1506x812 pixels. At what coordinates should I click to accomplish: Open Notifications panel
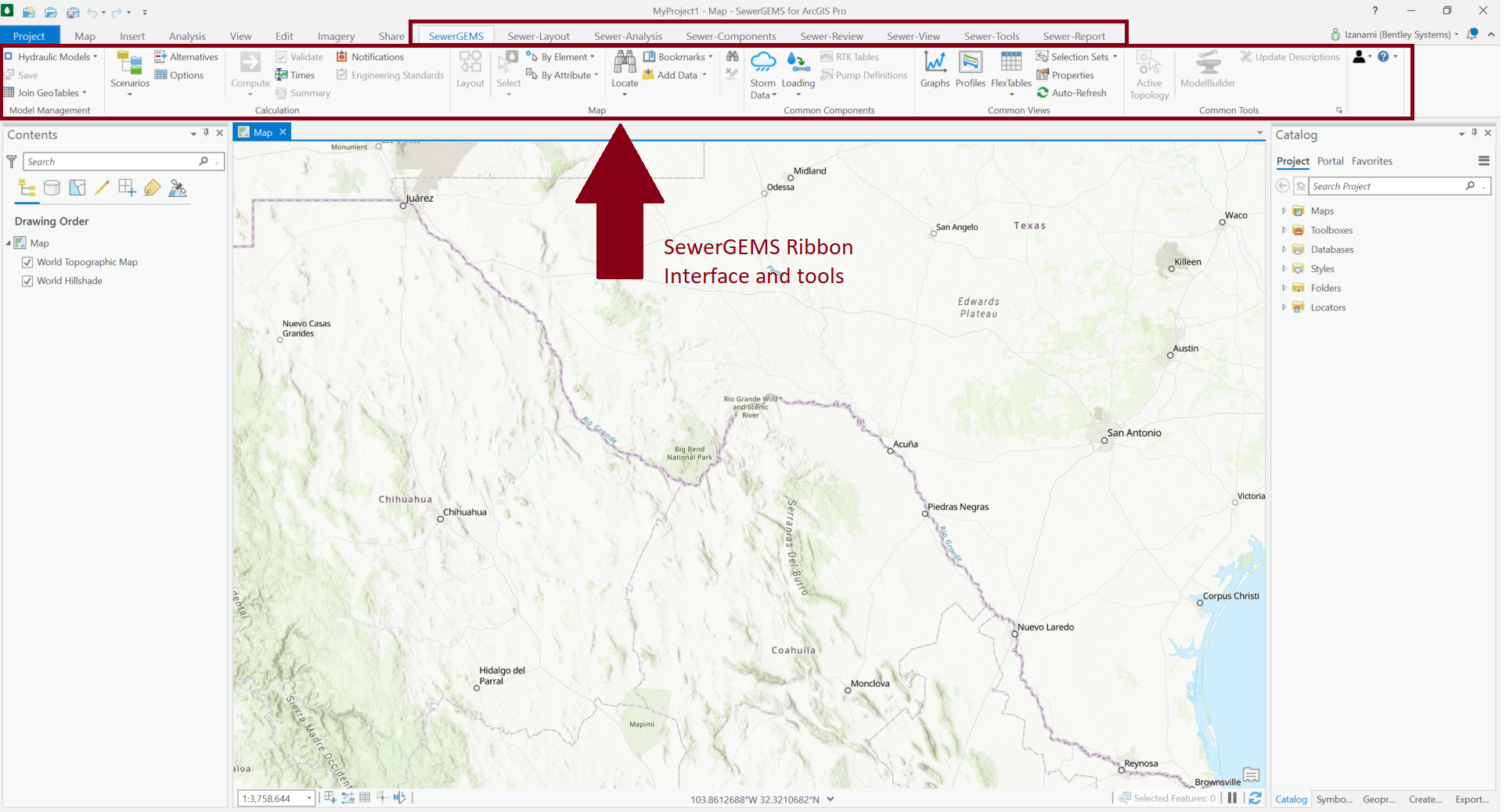coord(370,57)
